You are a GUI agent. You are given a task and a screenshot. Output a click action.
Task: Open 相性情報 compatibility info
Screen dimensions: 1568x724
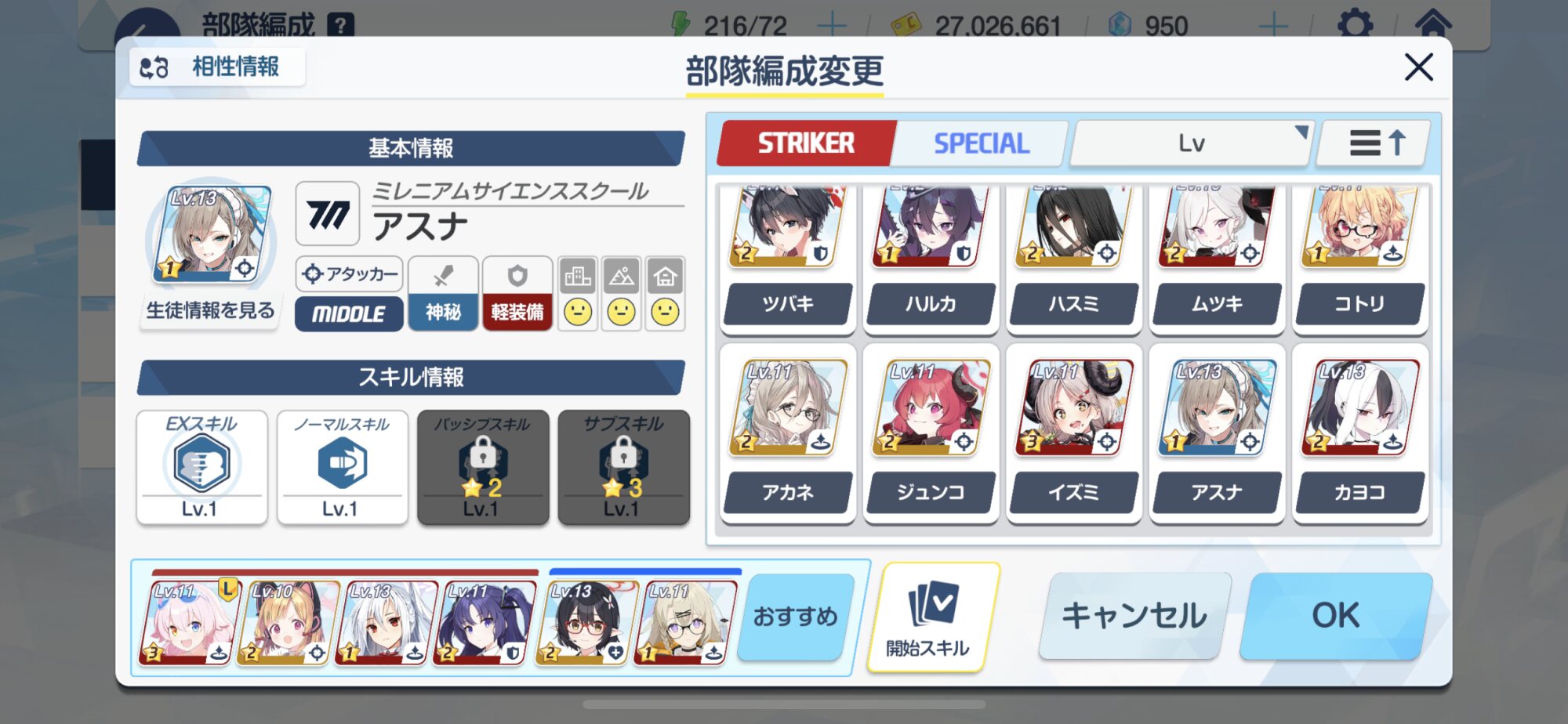pos(216,67)
